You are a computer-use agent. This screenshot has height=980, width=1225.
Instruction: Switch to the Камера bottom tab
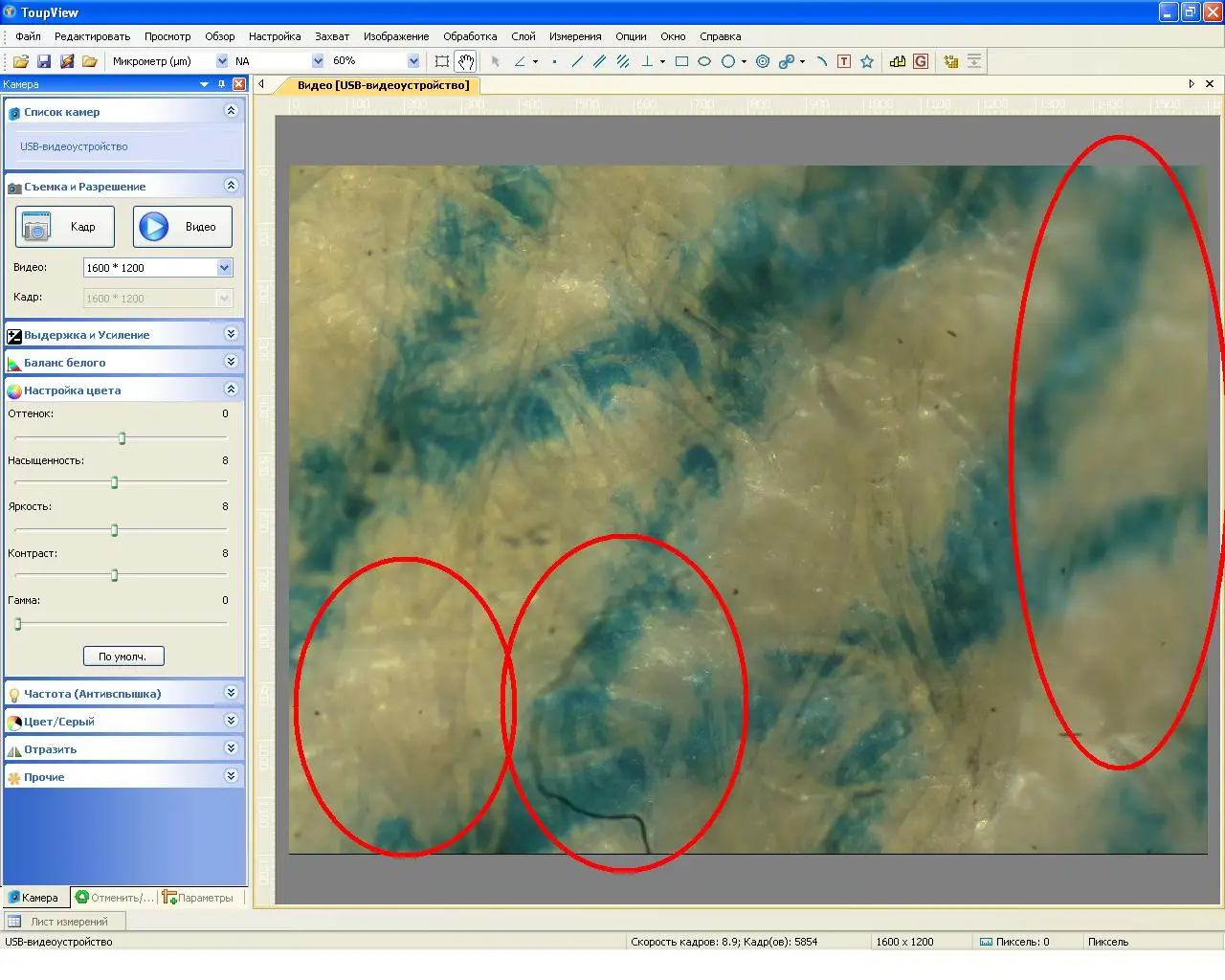(36, 898)
